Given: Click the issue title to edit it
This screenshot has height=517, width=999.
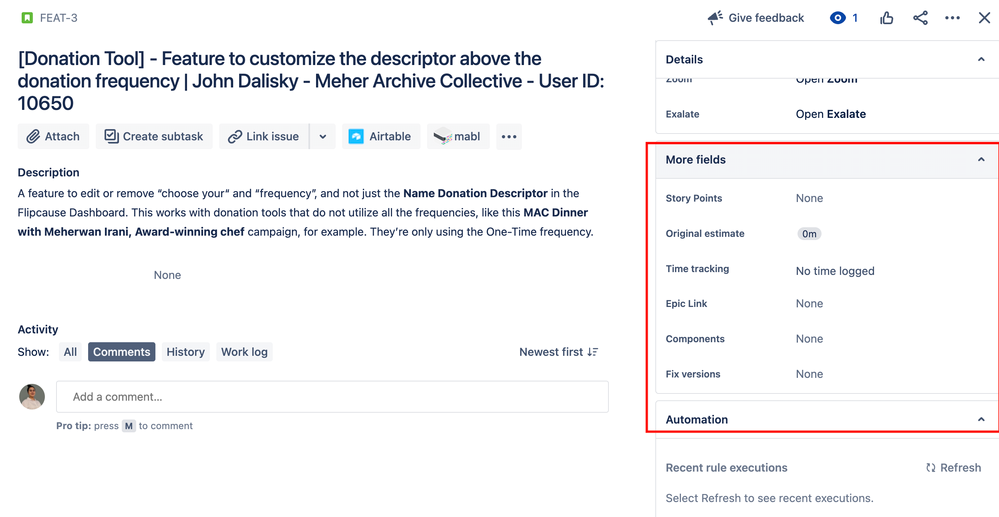Looking at the screenshot, I should 310,81.
